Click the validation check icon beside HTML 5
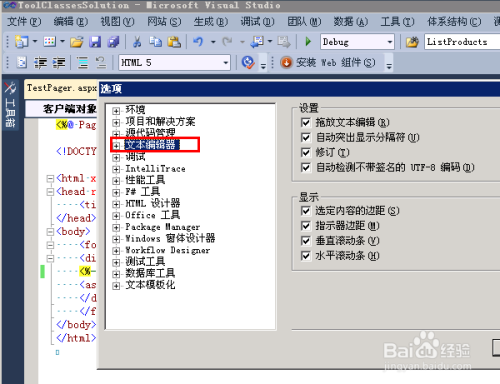Viewport: 500px width, 384px height. tap(248, 63)
